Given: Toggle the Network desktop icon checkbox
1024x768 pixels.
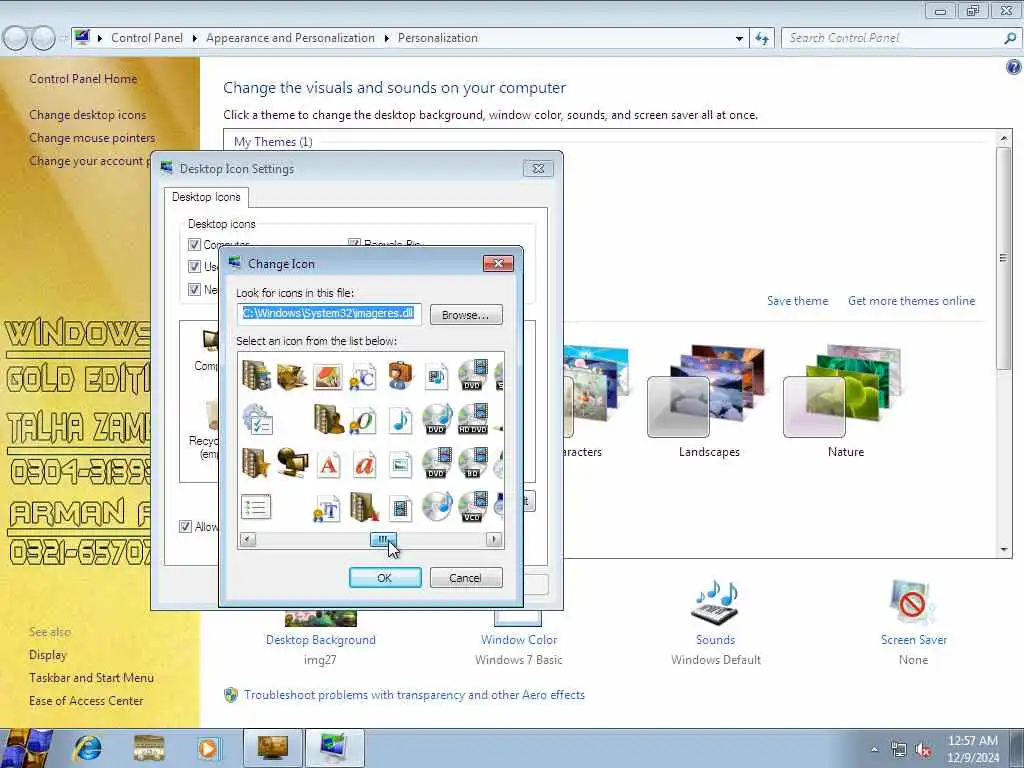Looking at the screenshot, I should [x=194, y=289].
